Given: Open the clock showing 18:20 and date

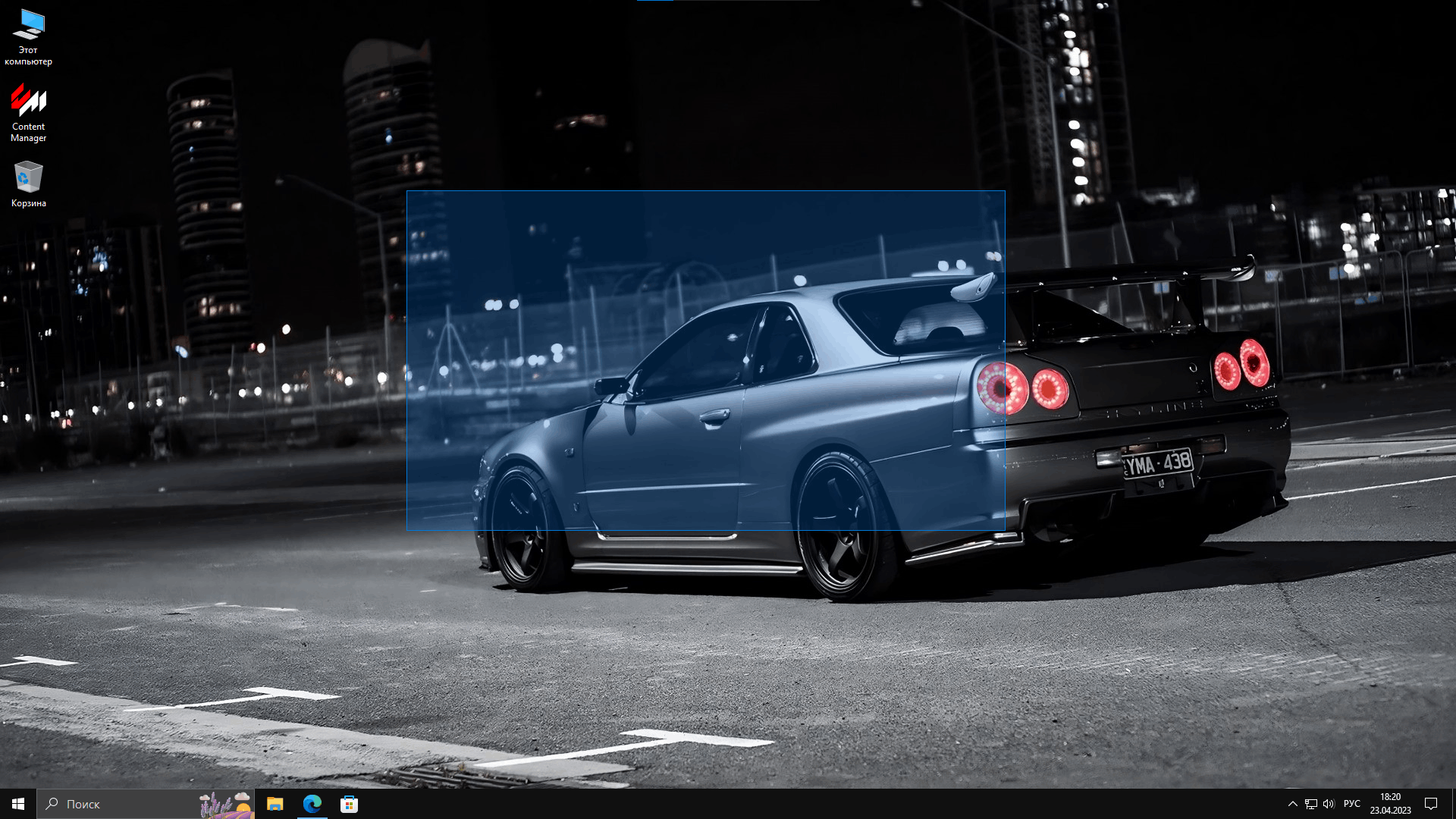Looking at the screenshot, I should [x=1390, y=804].
